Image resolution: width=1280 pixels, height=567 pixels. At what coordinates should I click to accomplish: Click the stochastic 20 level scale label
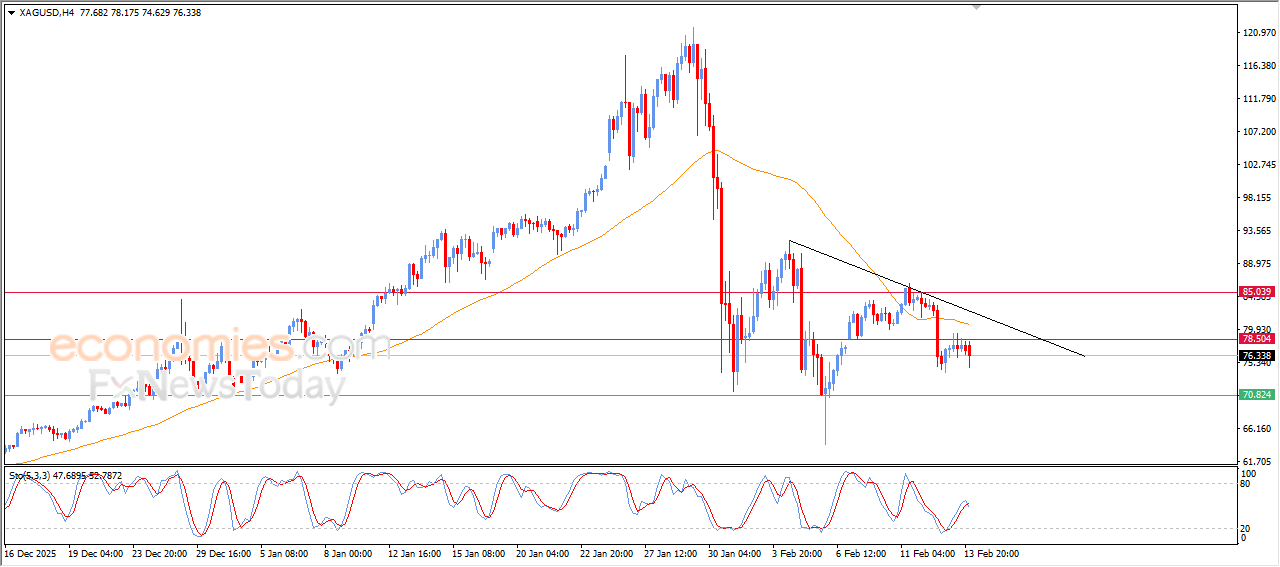point(1246,528)
